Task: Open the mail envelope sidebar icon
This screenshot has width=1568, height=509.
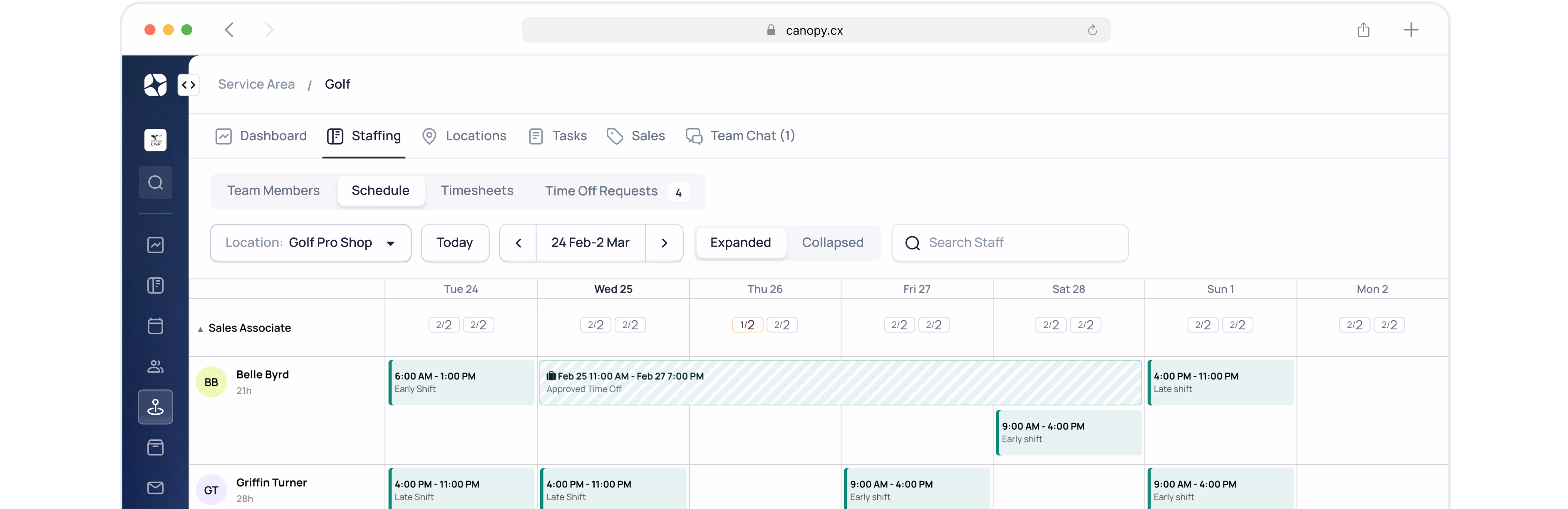Action: [x=155, y=488]
